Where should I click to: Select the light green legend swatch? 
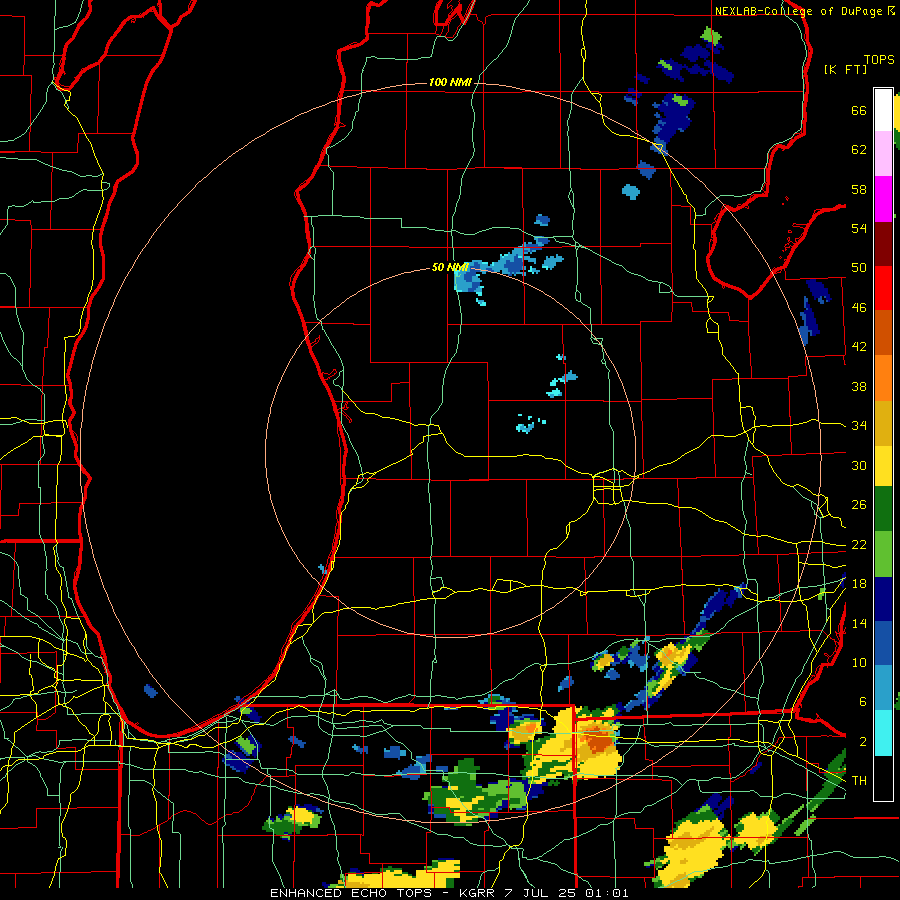click(883, 554)
